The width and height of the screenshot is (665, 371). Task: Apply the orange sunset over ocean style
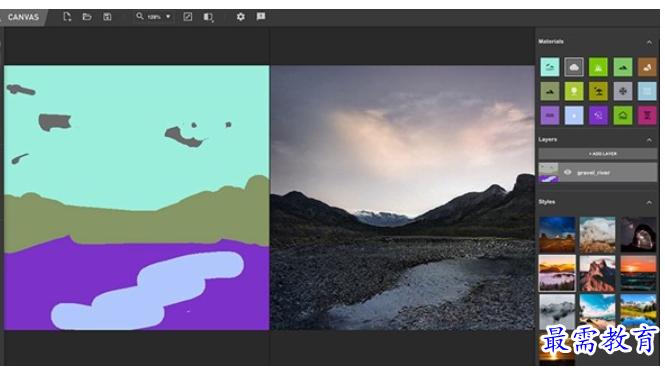point(638,273)
